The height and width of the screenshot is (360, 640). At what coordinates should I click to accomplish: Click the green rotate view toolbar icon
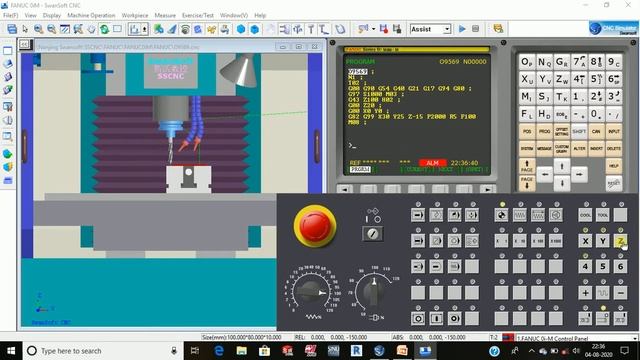coord(104,29)
